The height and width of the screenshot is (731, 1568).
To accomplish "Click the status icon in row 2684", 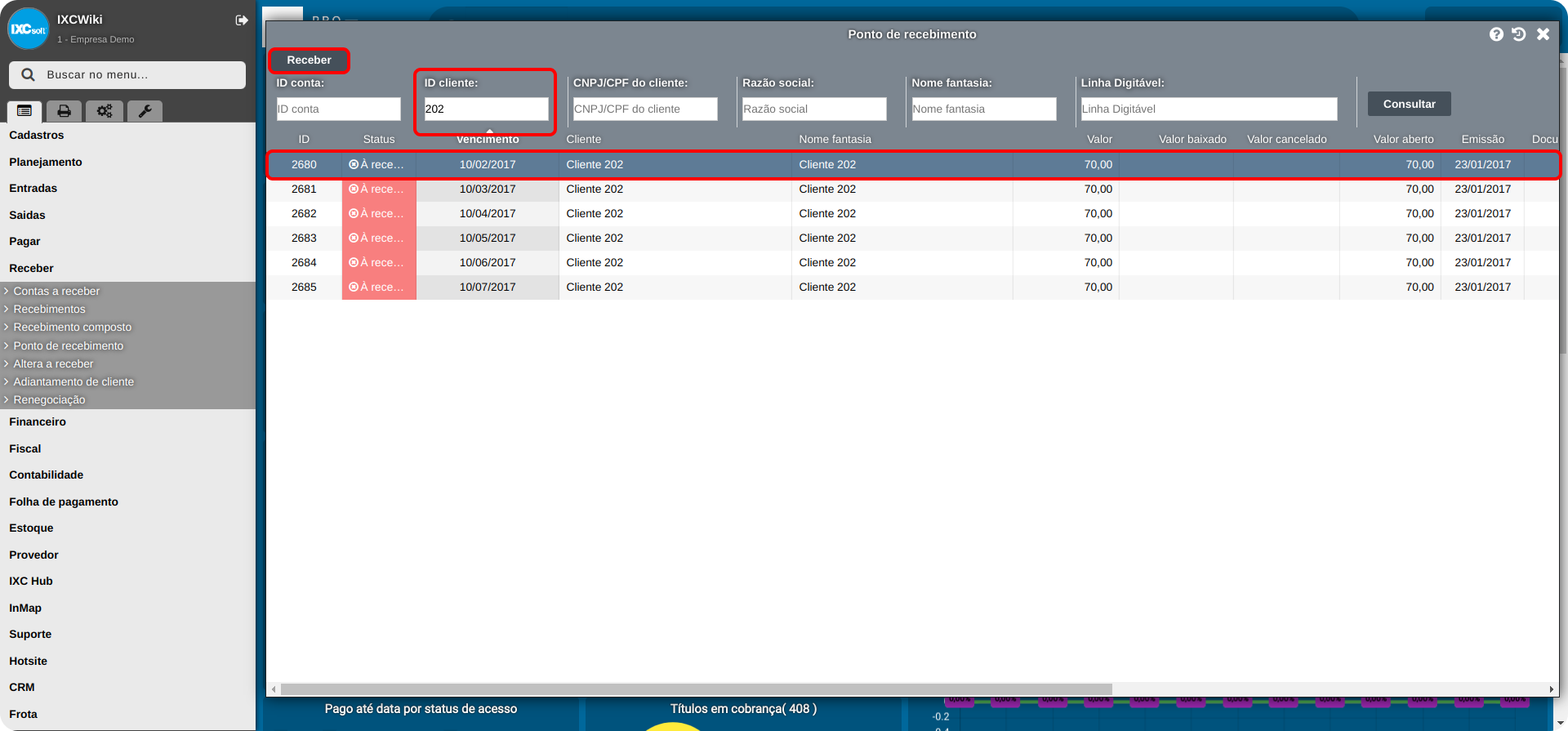I will pos(354,262).
